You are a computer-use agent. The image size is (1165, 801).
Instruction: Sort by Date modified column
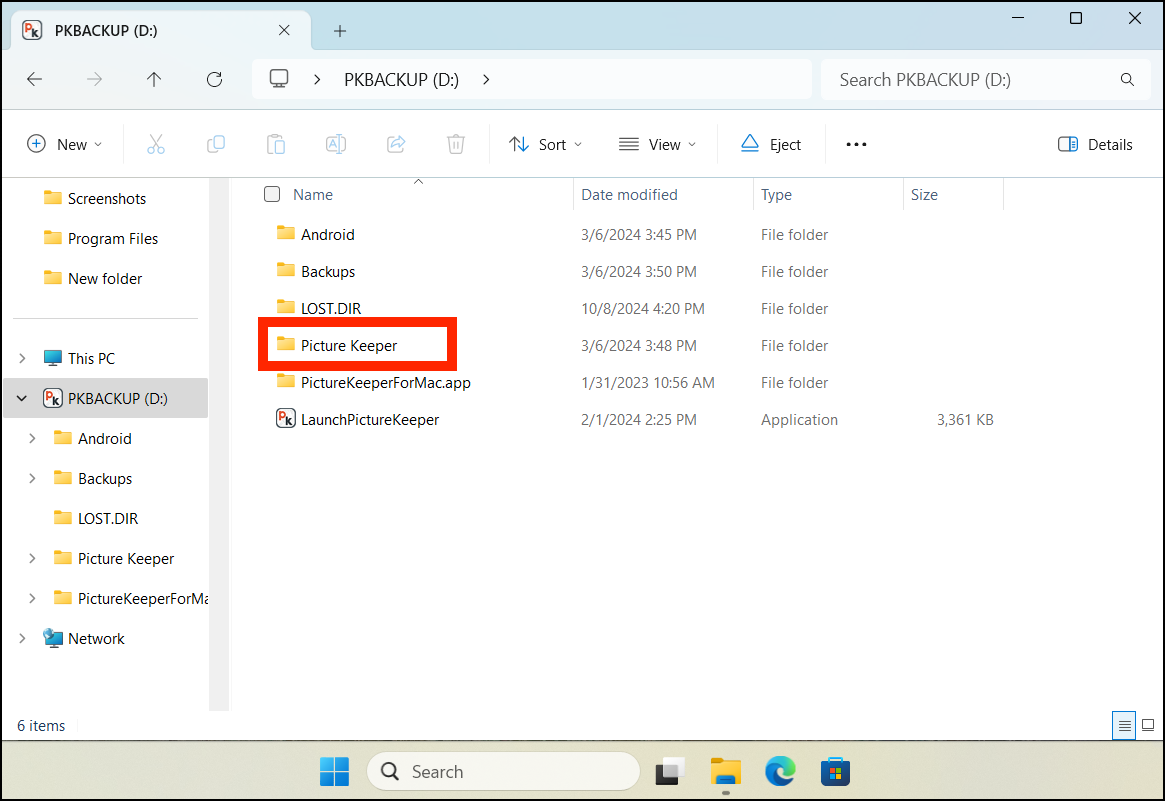pyautogui.click(x=629, y=194)
